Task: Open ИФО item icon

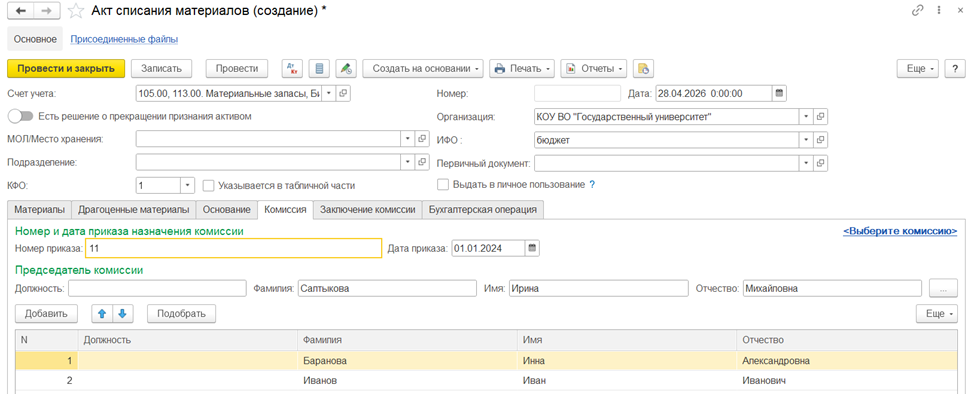Action: [x=821, y=140]
